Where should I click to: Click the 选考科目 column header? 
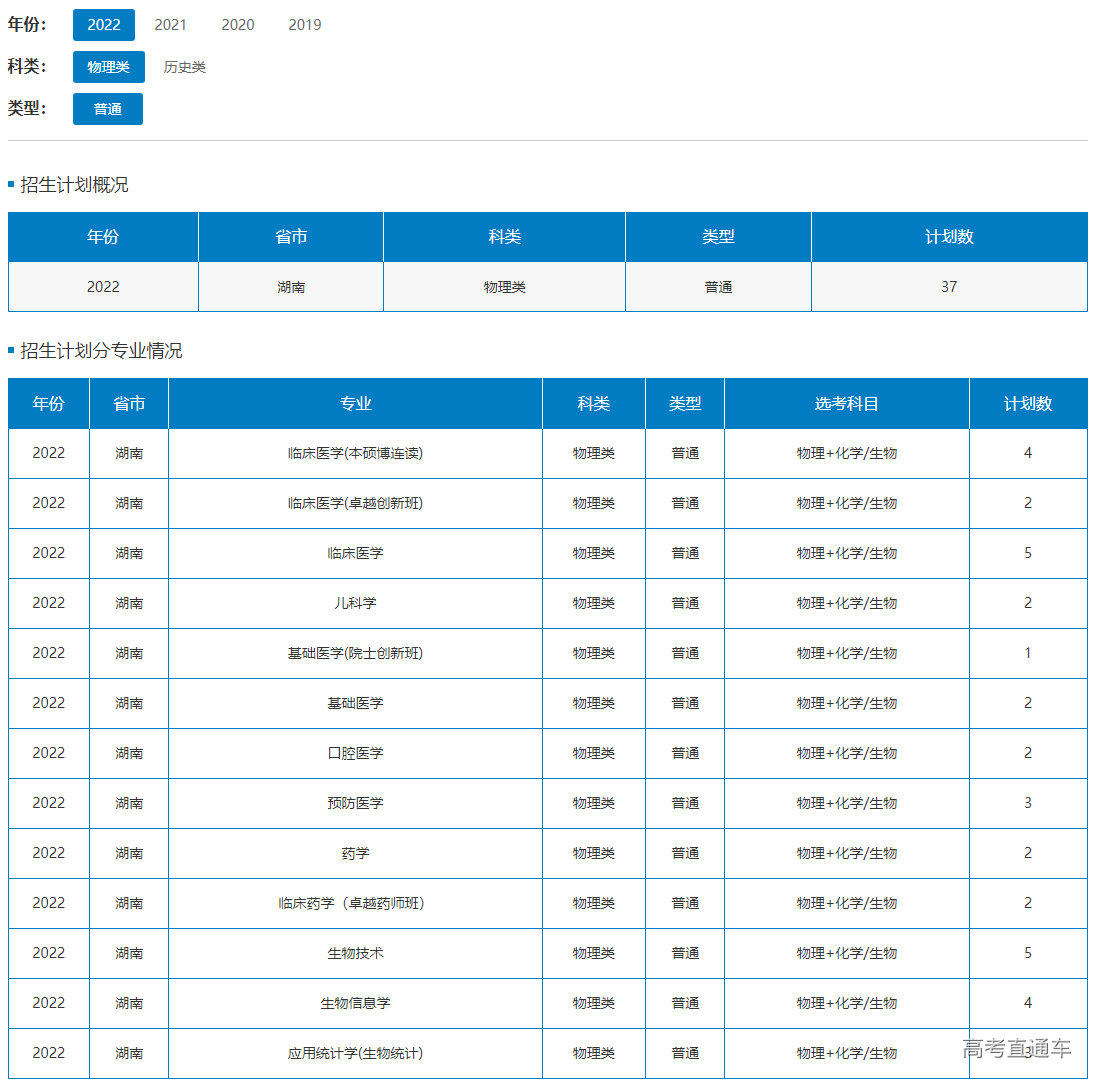(x=846, y=403)
